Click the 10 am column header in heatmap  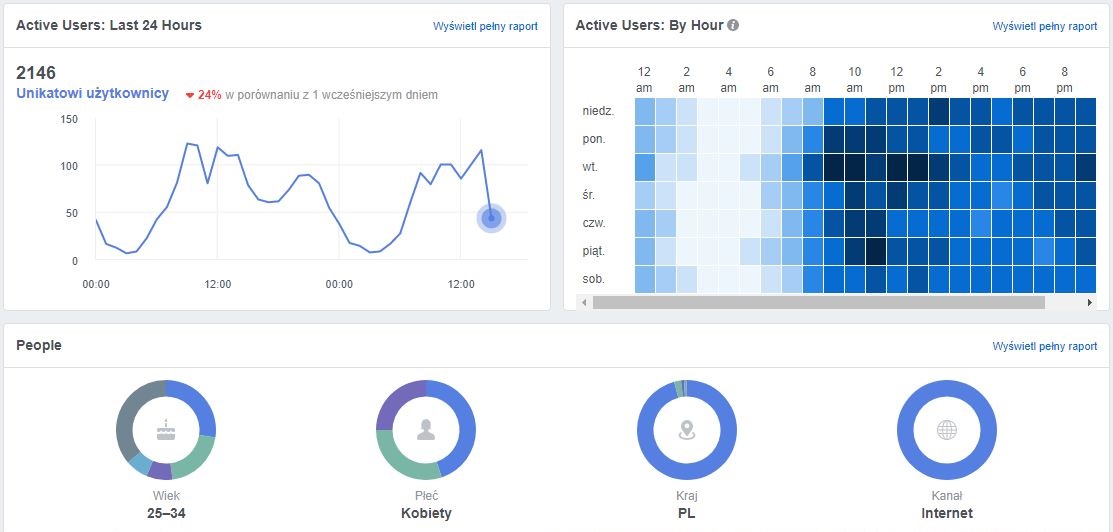tap(855, 80)
